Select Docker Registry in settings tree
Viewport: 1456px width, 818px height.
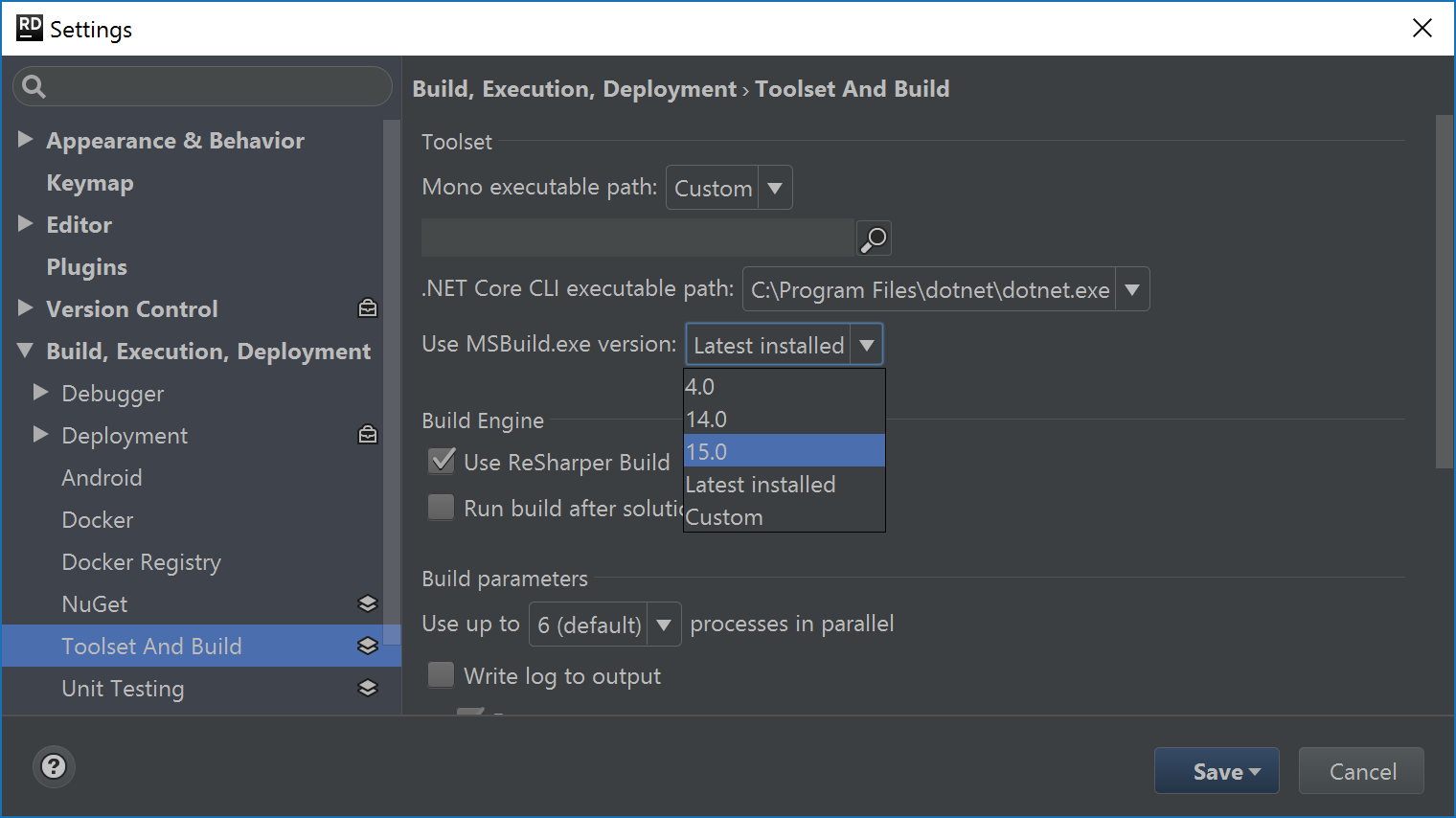click(x=141, y=561)
